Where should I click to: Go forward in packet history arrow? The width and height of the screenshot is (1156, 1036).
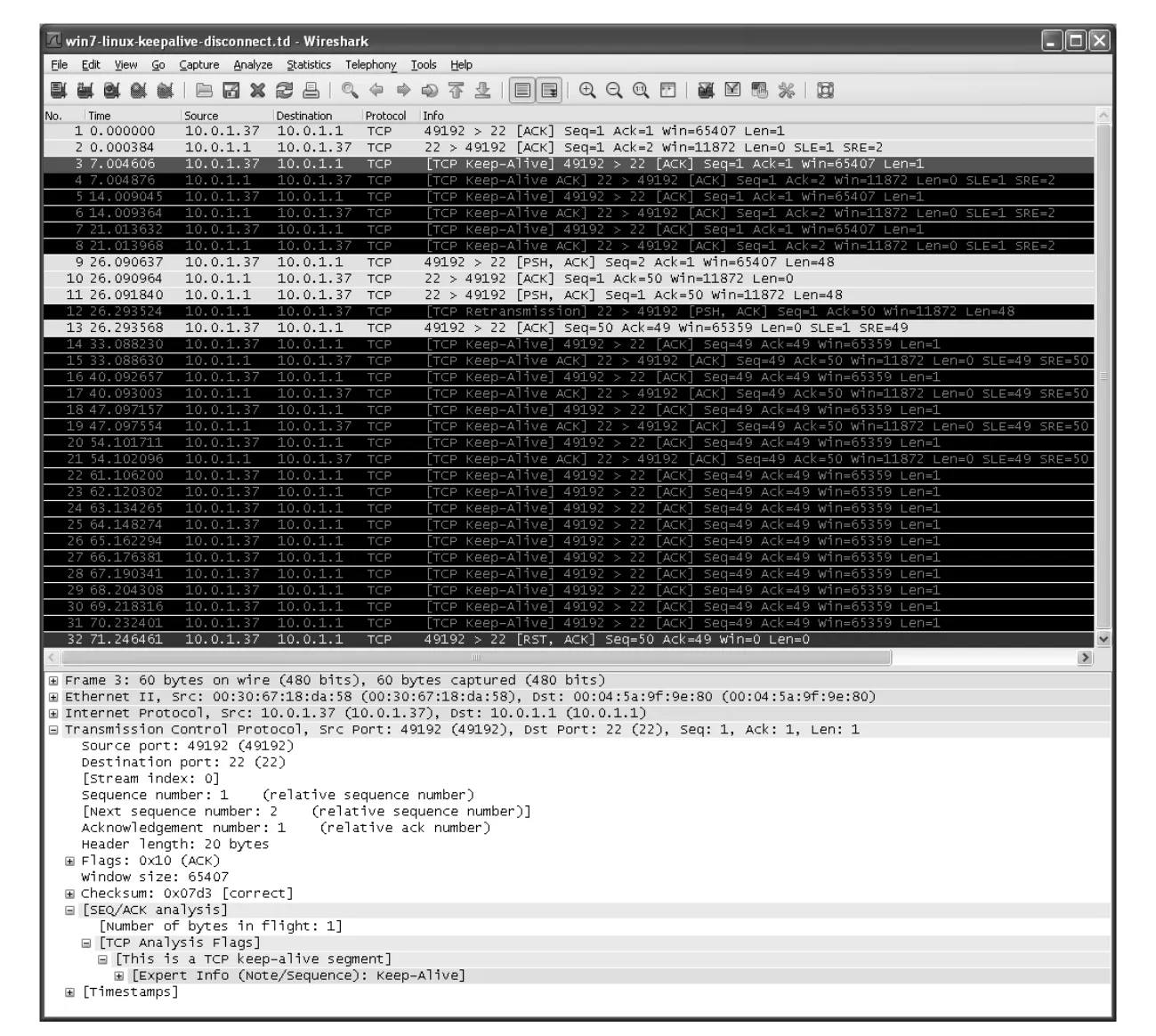click(x=403, y=90)
